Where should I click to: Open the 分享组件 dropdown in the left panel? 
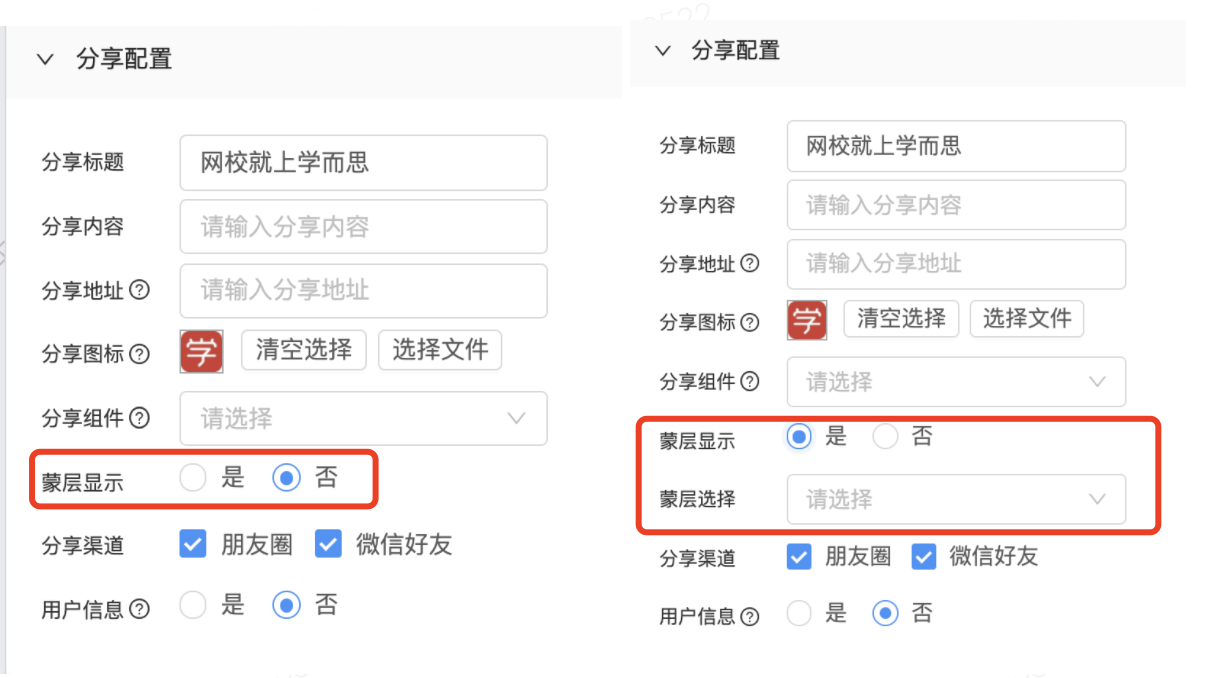[363, 418]
